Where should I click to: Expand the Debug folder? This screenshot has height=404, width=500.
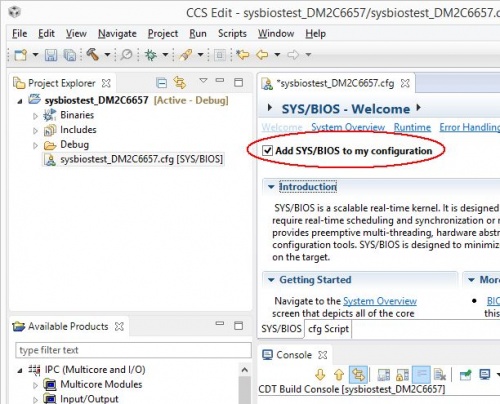35,145
